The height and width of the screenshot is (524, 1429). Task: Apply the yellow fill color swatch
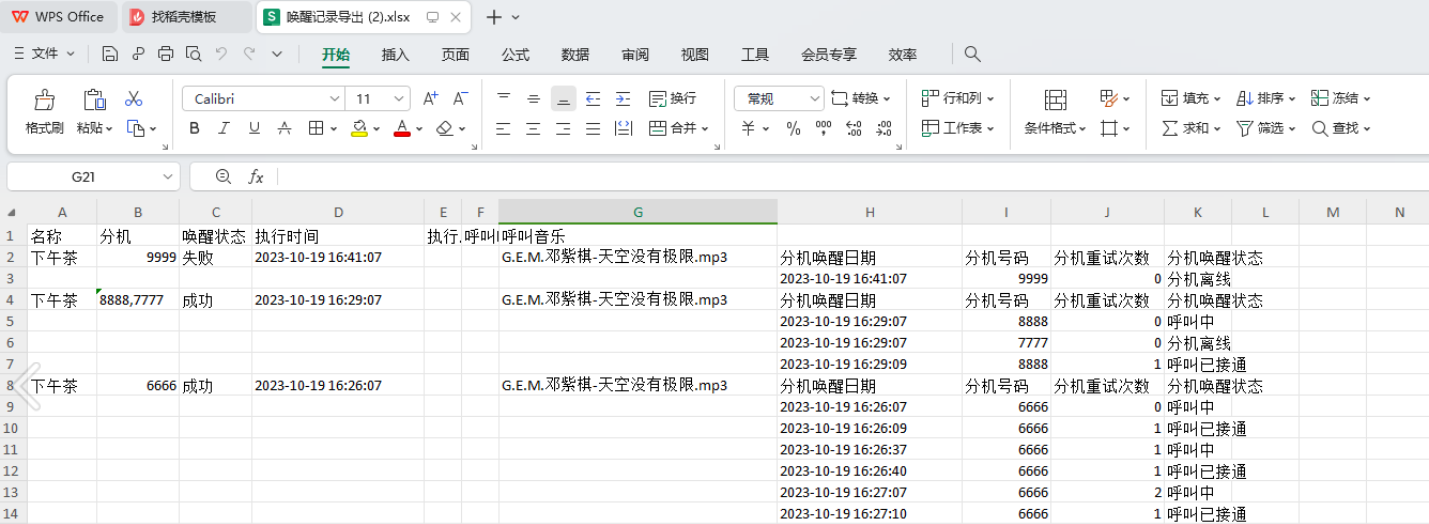(x=359, y=128)
